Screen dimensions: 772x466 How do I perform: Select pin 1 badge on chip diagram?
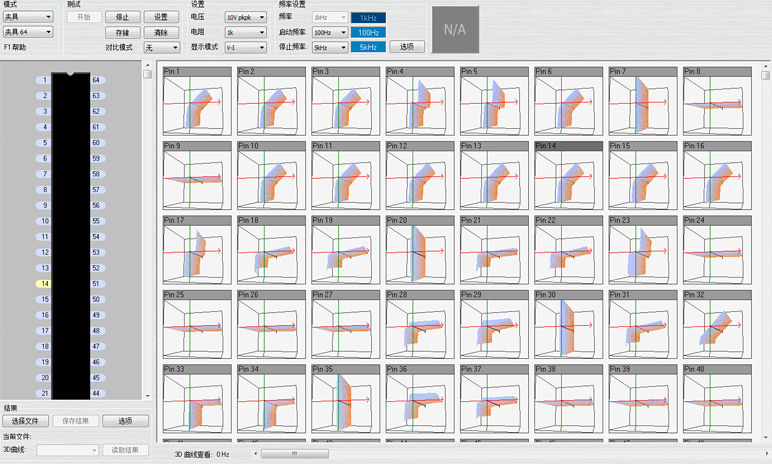click(45, 79)
